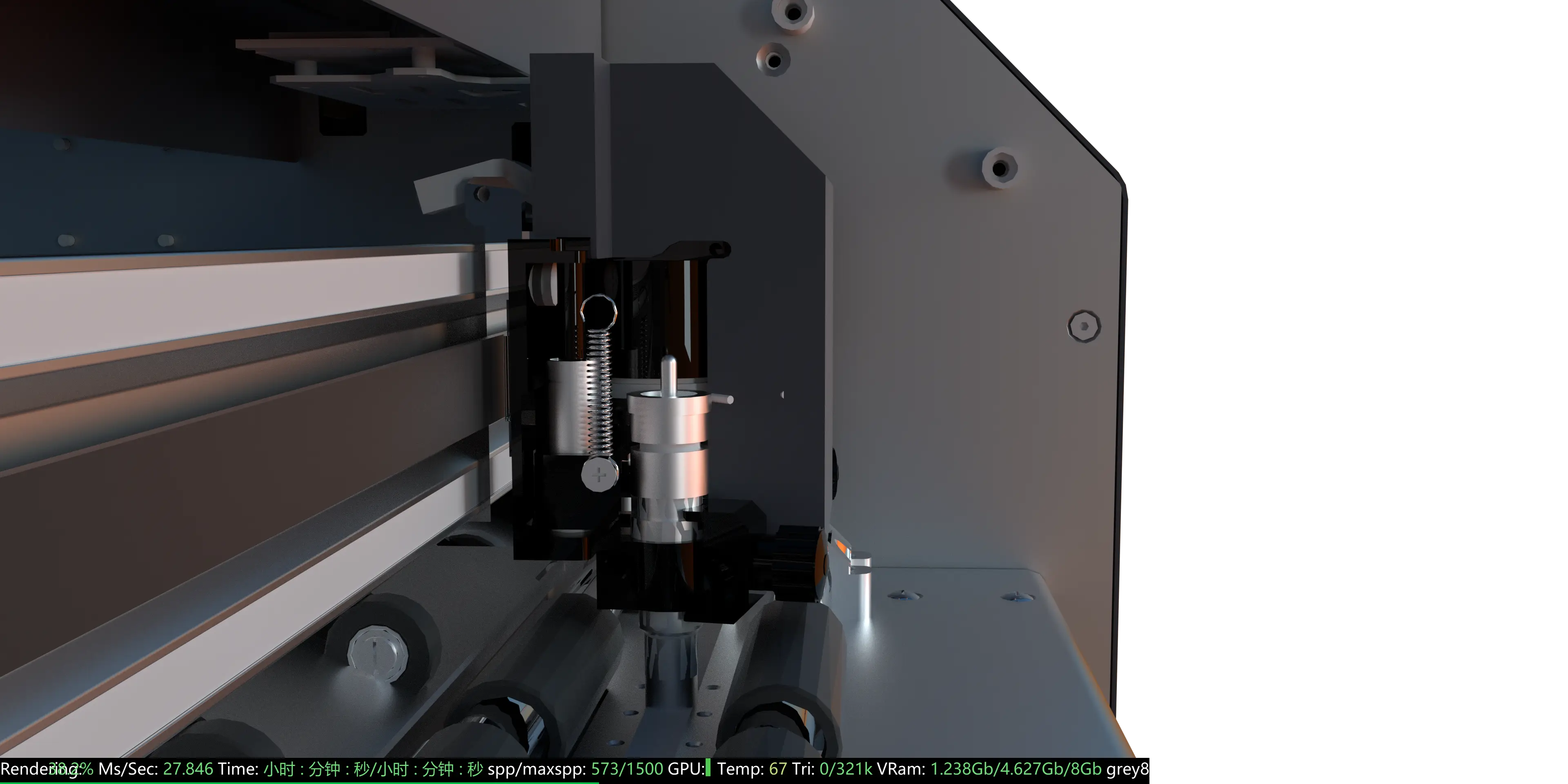This screenshot has width=1568, height=784.
Task: Click the Ms/Sec value 27.846
Action: click(x=188, y=769)
